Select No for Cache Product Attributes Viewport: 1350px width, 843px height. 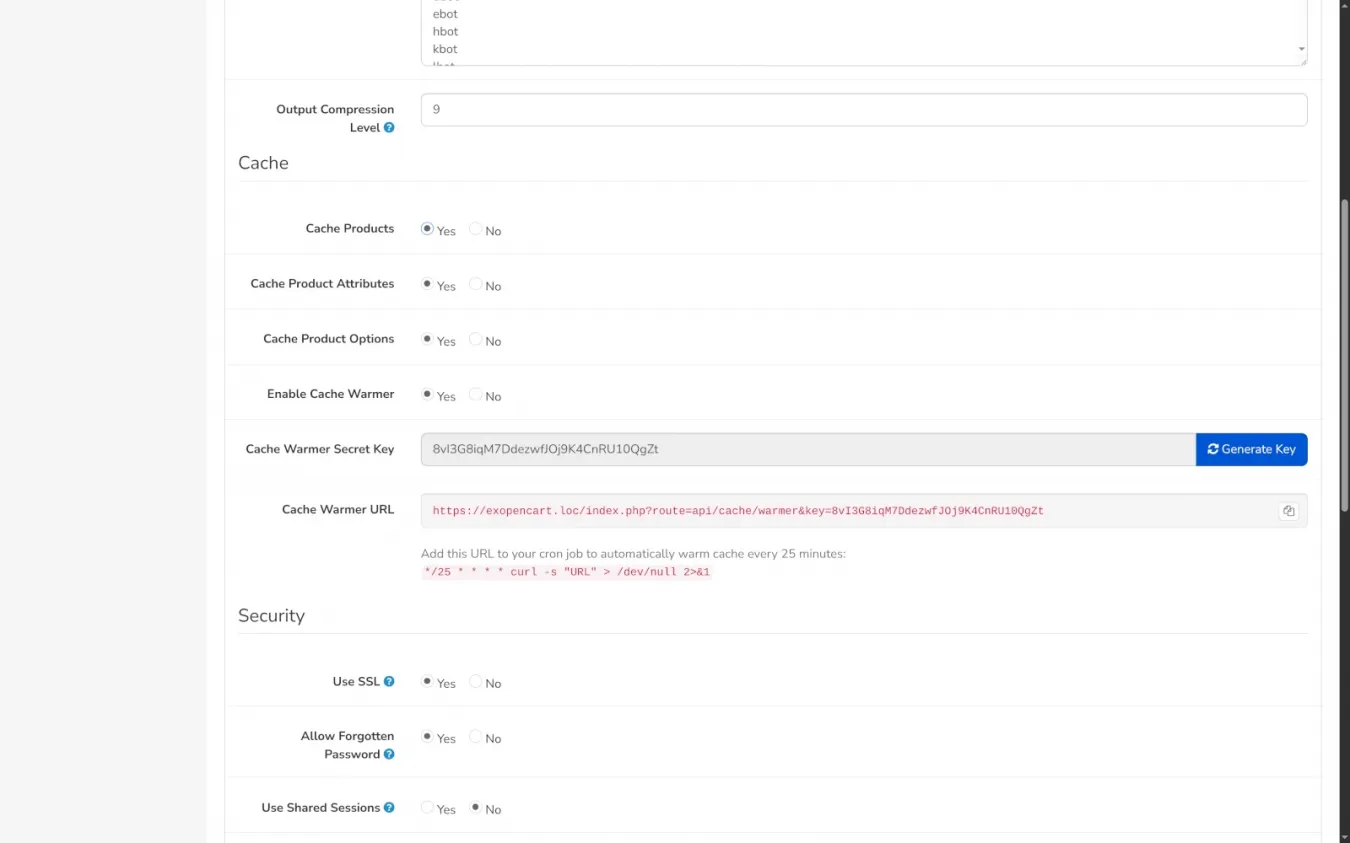476,284
